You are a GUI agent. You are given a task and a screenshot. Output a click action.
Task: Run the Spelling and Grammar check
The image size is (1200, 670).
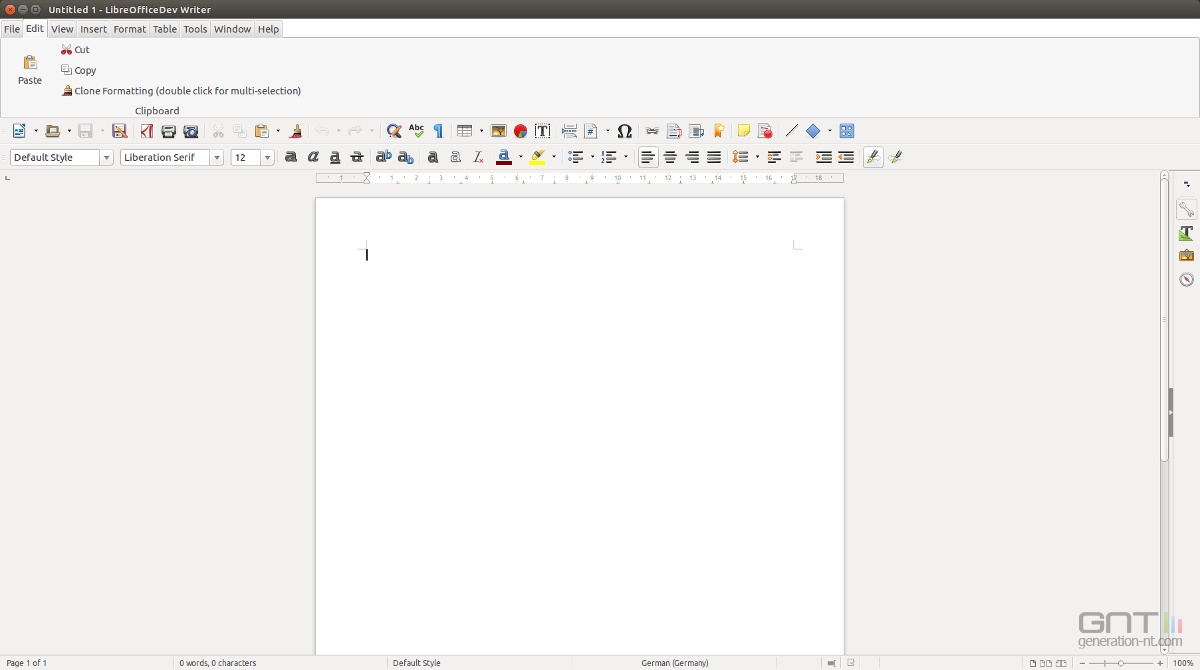(416, 131)
